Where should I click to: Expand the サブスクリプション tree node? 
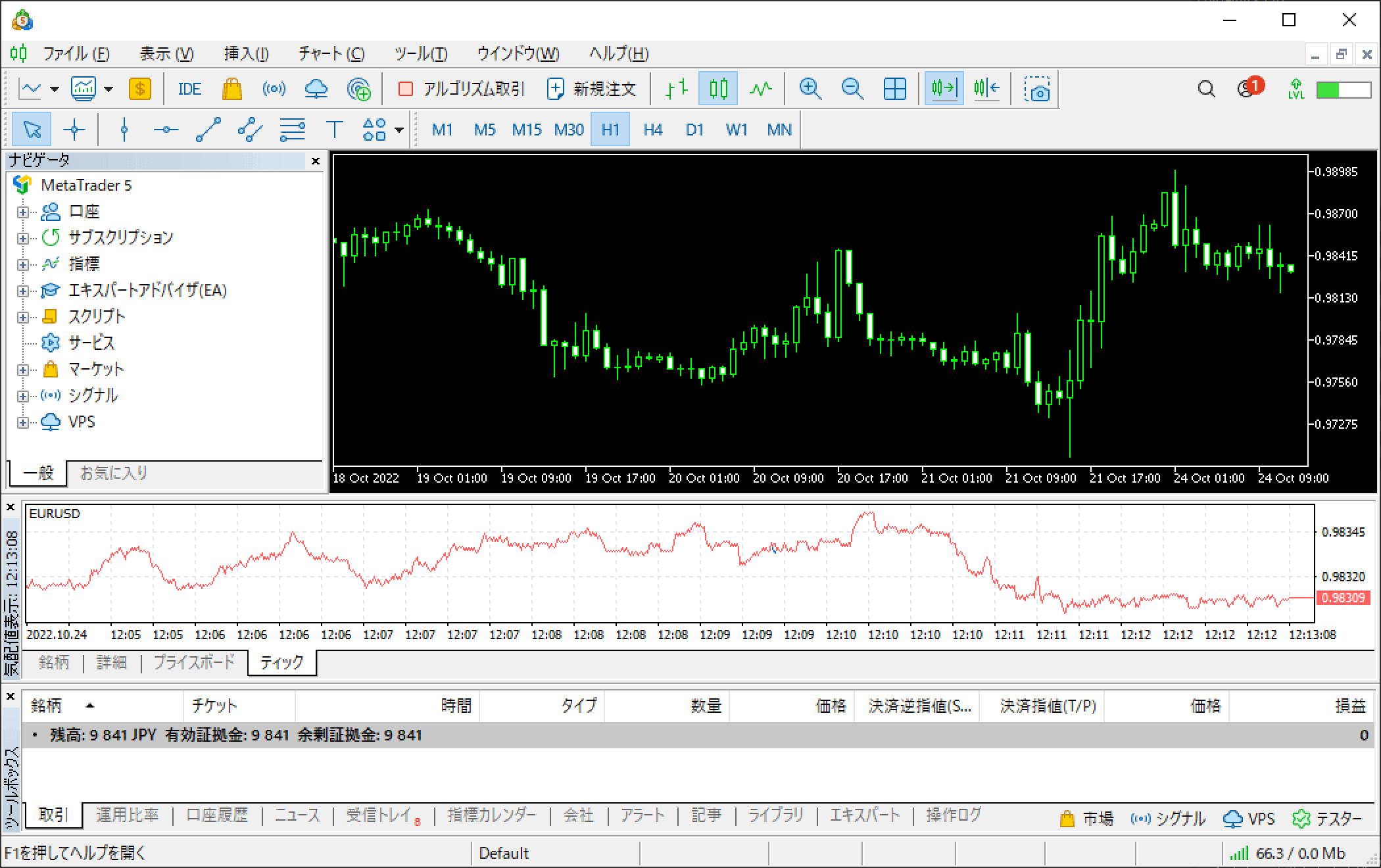pos(23,238)
